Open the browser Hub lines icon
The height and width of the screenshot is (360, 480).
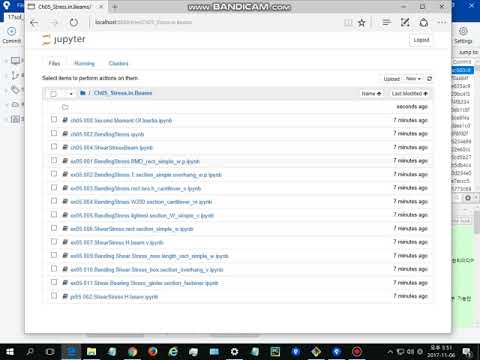pyautogui.click(x=387, y=22)
